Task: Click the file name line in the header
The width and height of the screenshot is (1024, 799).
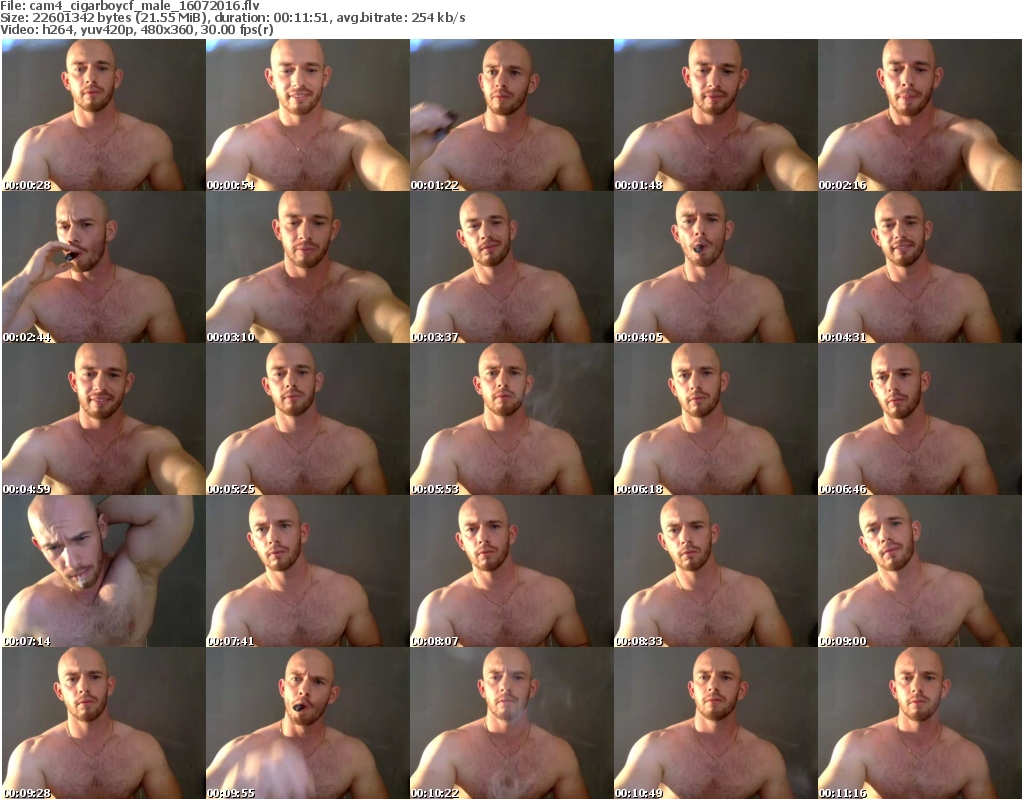Action: (x=130, y=6)
